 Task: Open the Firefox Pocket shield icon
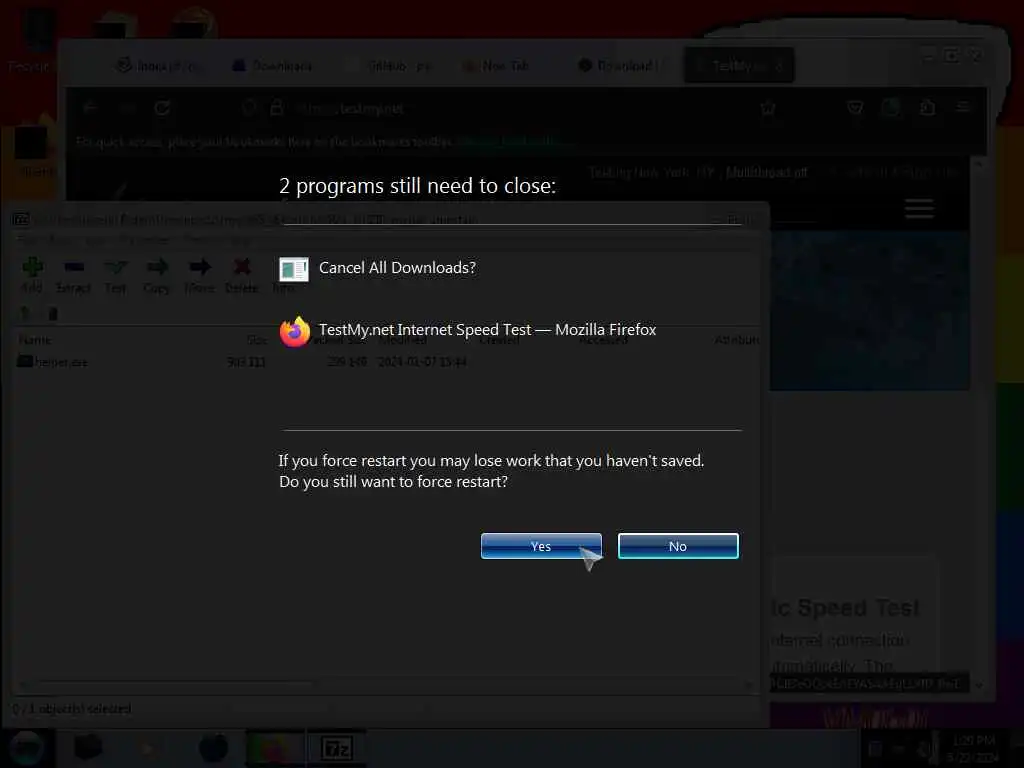(x=855, y=108)
